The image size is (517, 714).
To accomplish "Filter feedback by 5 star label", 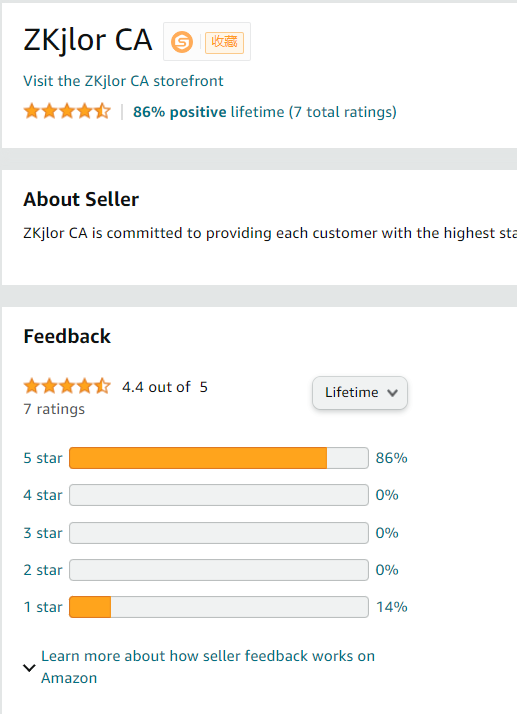I will coord(43,458).
